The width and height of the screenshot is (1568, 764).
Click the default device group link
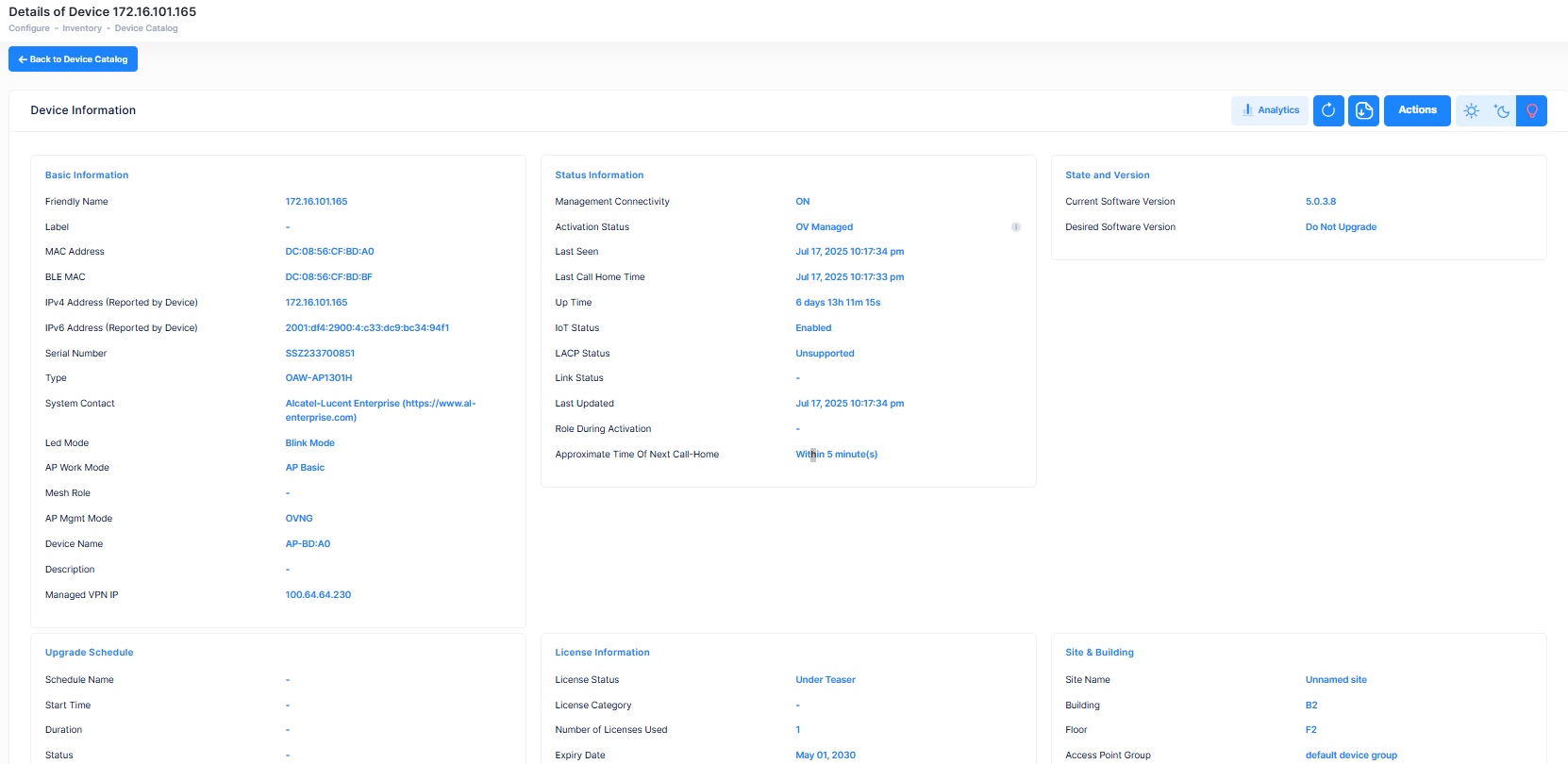click(x=1351, y=756)
